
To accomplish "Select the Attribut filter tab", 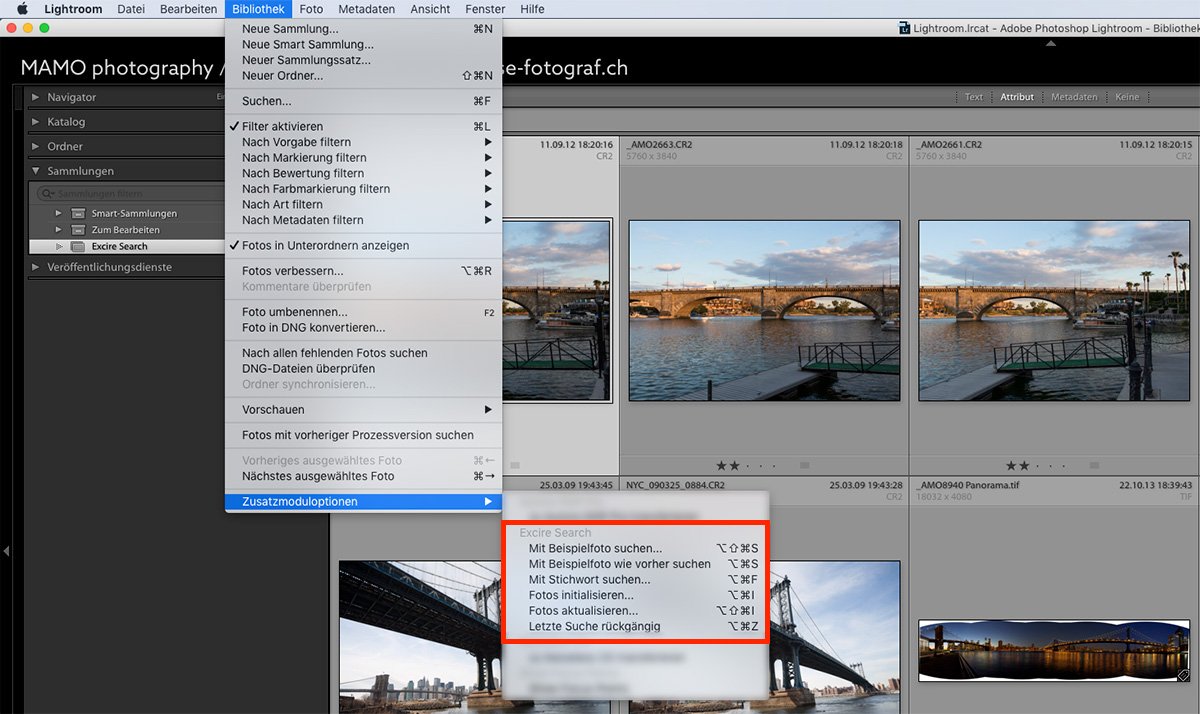I will (x=1017, y=97).
